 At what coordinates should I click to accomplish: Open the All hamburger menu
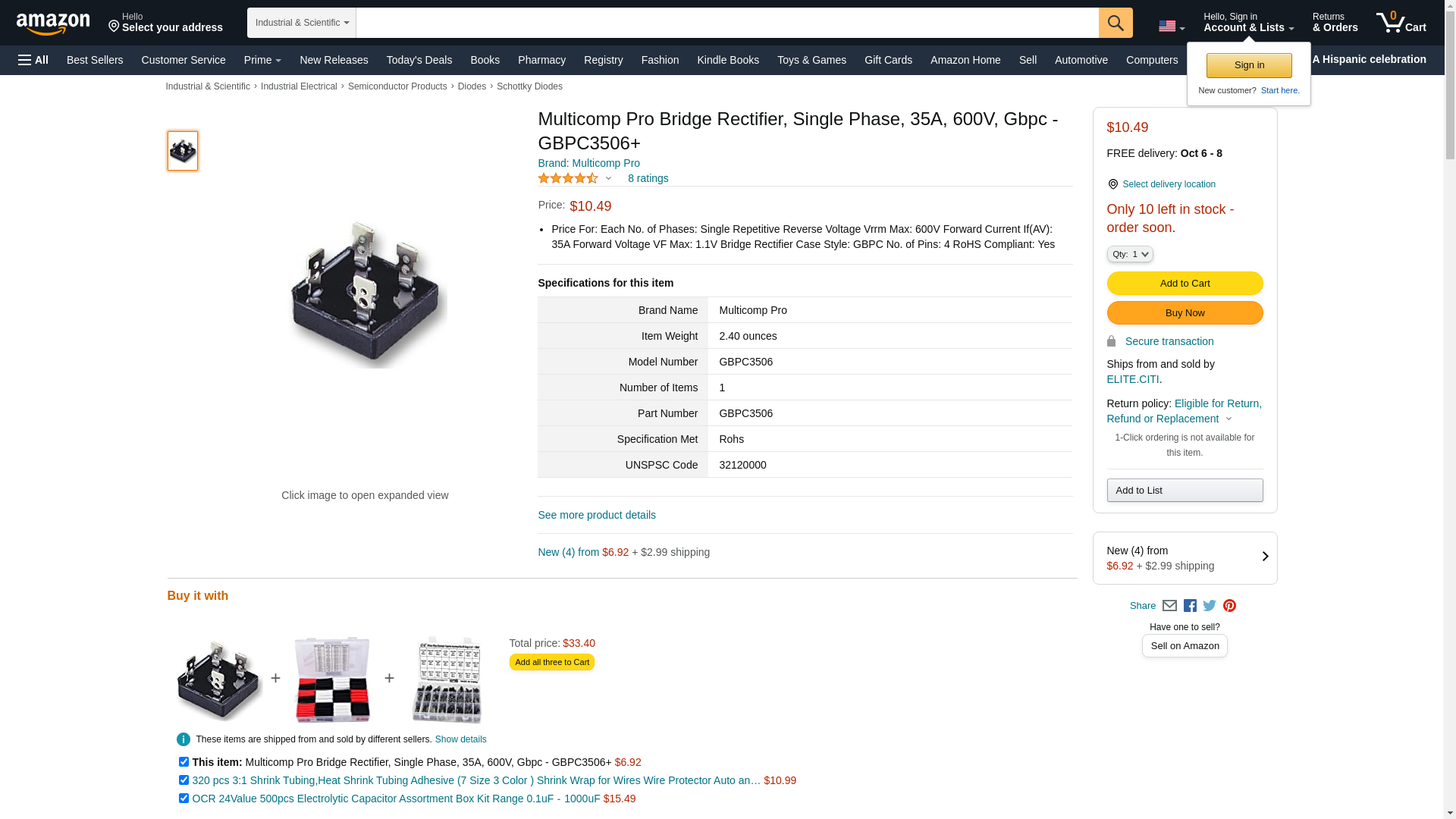[33, 60]
